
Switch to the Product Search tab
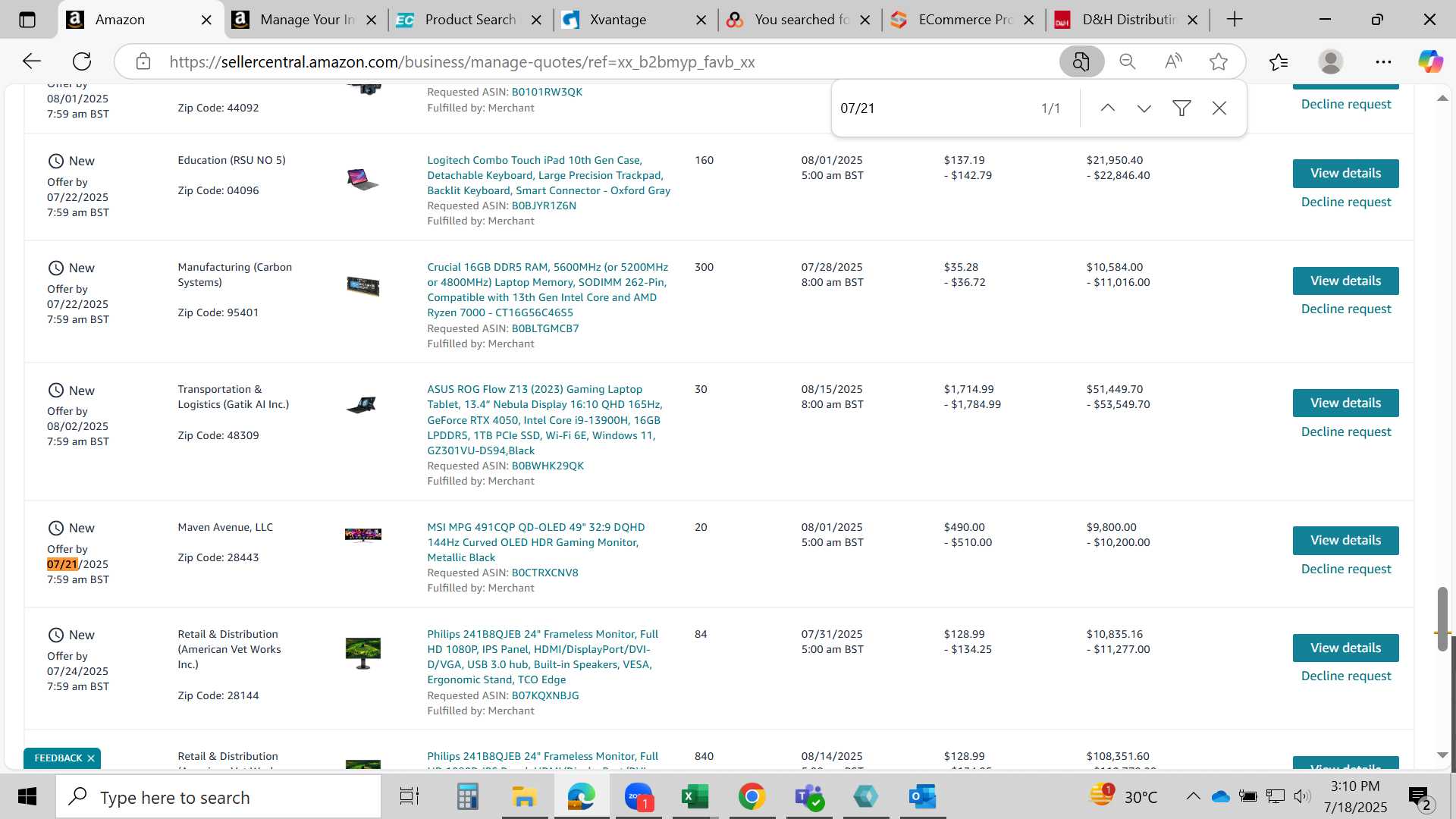[x=469, y=20]
